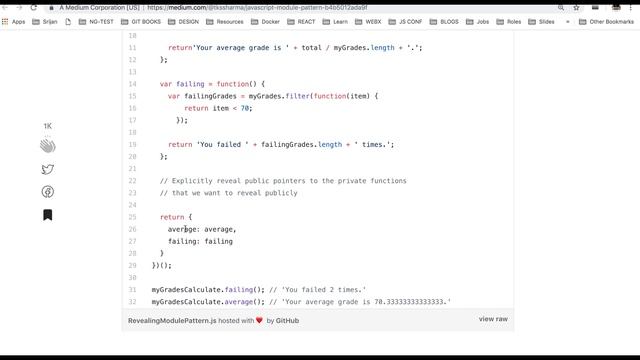
Task: Open the Resources bookmarks folder
Action: point(225,22)
